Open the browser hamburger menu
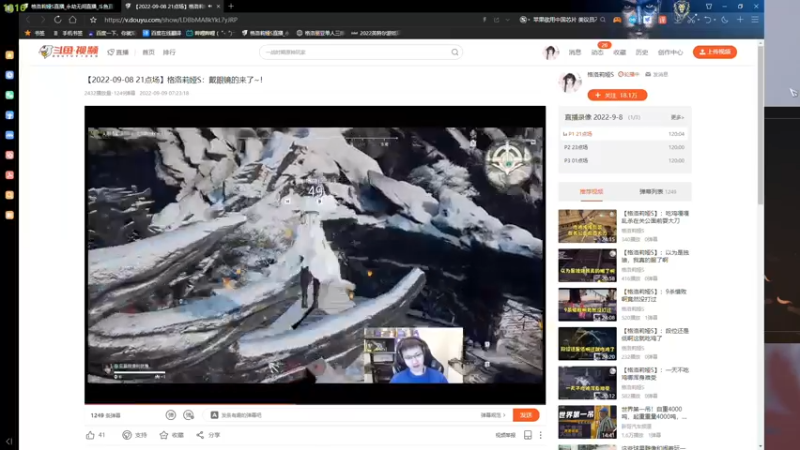Viewport: 800px width, 450px height. coord(755,20)
